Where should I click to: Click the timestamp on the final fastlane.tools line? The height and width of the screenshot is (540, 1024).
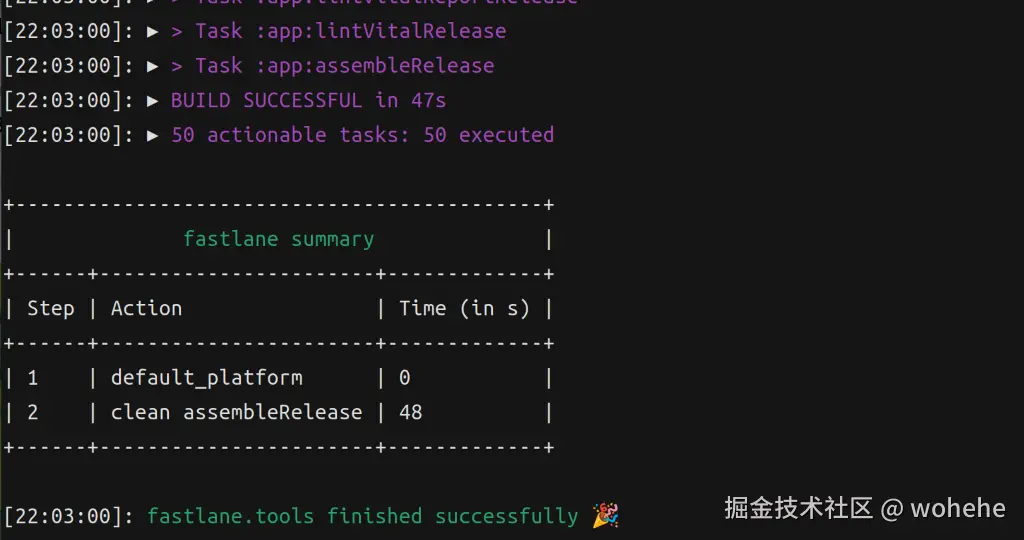coord(68,516)
